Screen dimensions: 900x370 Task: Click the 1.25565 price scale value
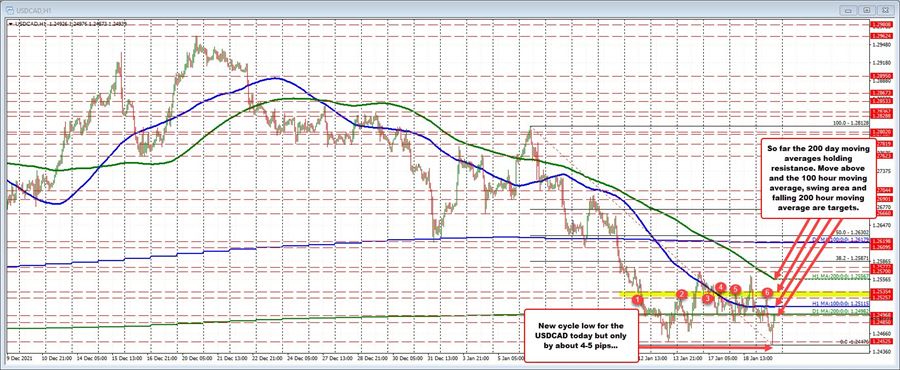[883, 279]
